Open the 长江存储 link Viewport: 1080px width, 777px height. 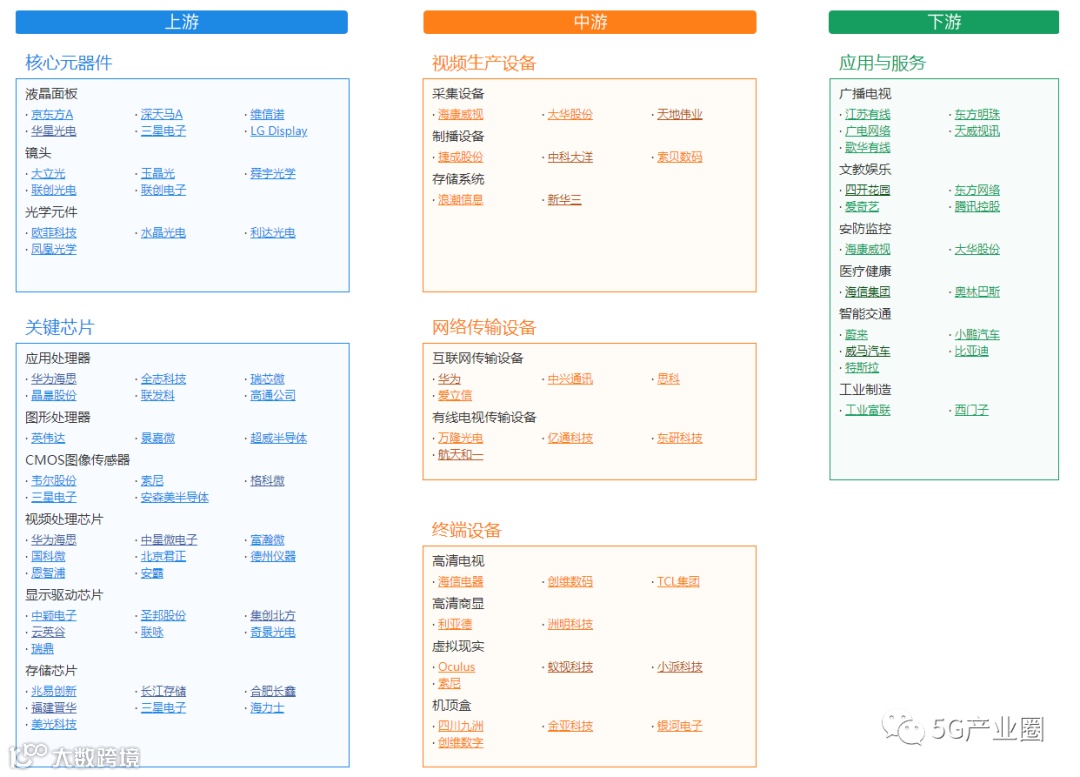click(163, 692)
